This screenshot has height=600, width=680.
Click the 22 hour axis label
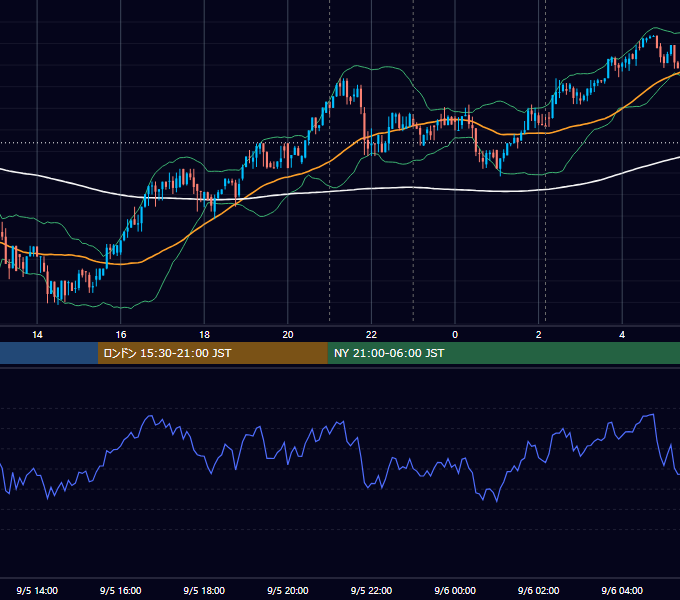coord(371,335)
